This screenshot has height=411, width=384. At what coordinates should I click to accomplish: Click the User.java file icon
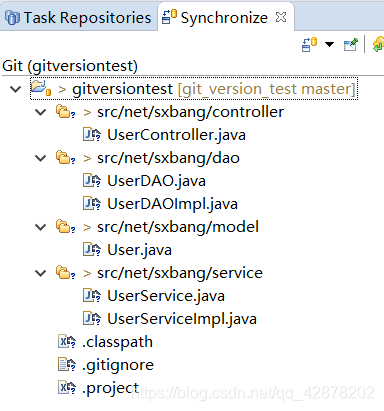pyautogui.click(x=92, y=250)
